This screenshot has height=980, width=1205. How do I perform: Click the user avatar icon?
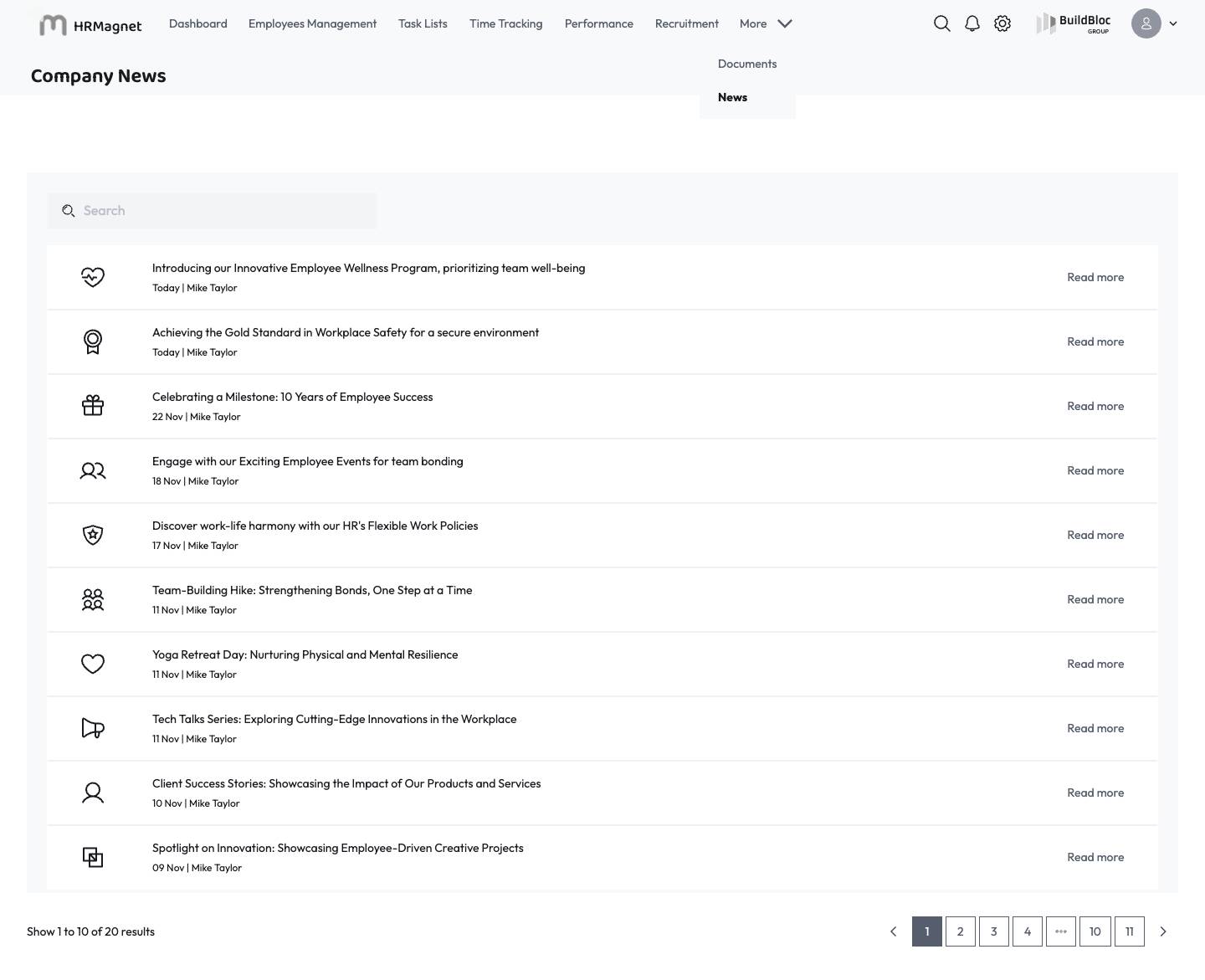pyautogui.click(x=1146, y=23)
